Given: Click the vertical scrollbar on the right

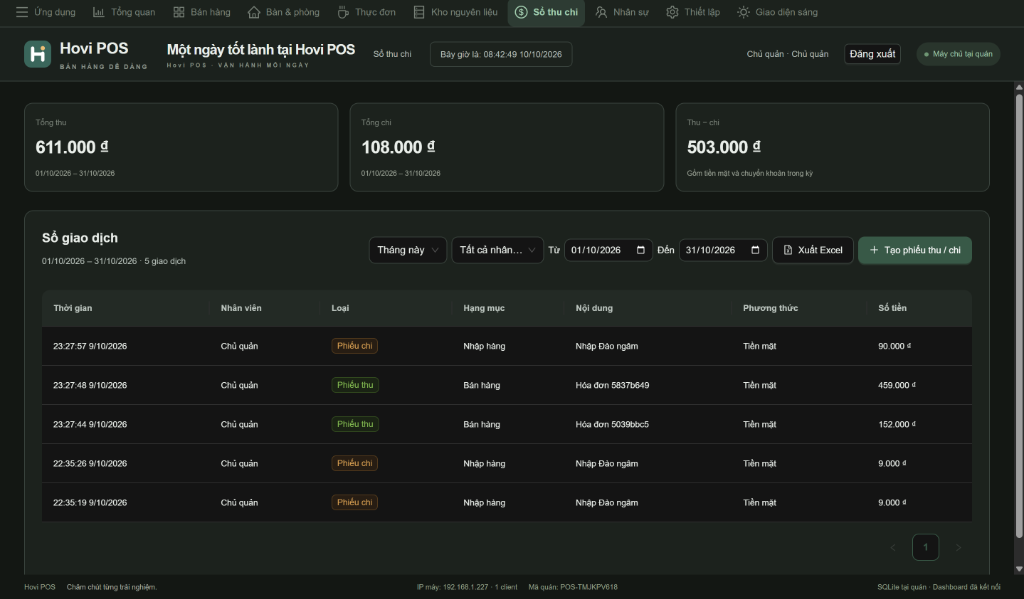Looking at the screenshot, I should [x=1019, y=315].
